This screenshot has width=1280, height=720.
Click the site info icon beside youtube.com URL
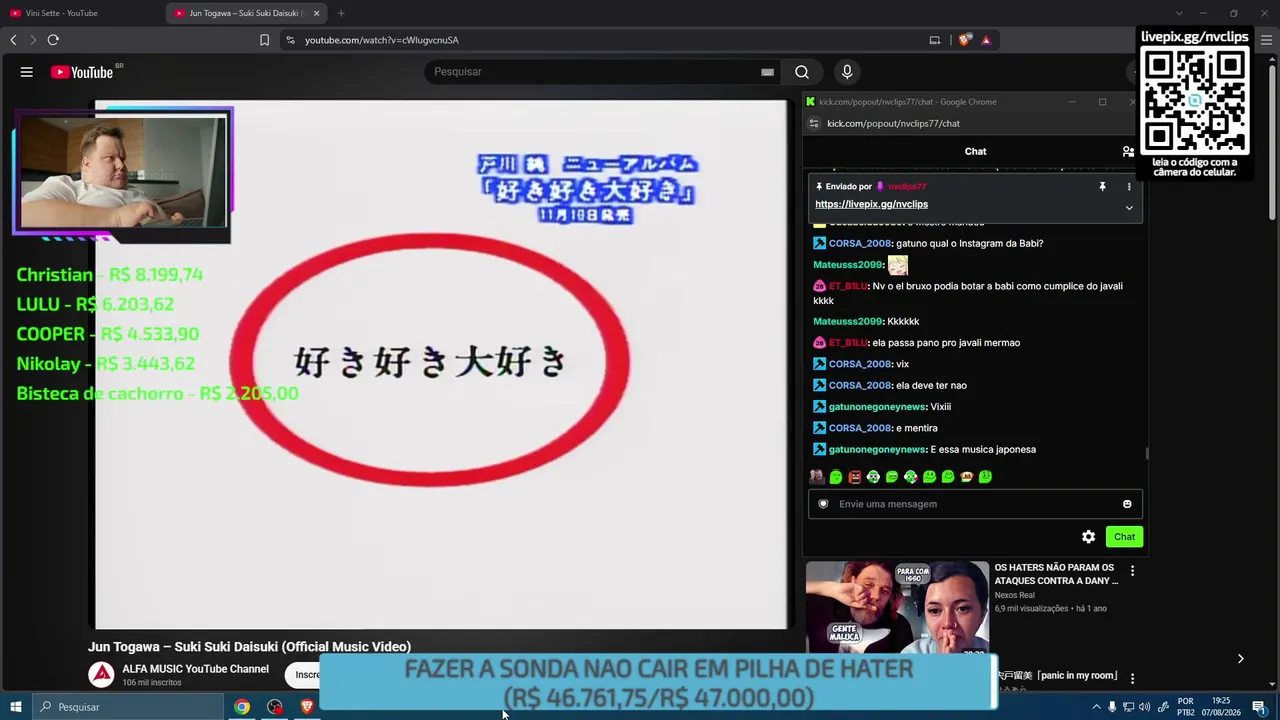click(x=290, y=40)
